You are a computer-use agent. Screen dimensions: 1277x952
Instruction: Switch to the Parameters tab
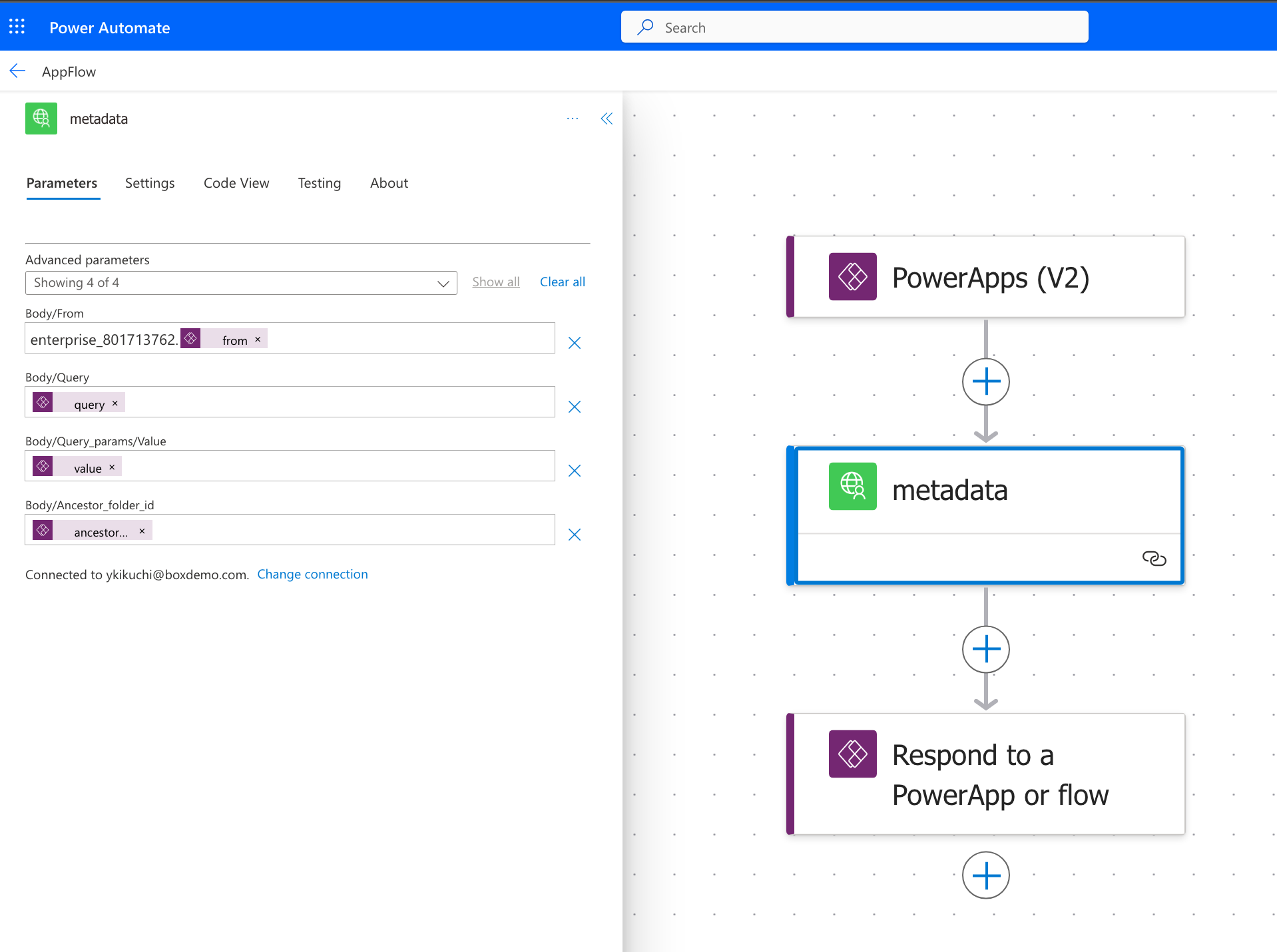(x=62, y=183)
